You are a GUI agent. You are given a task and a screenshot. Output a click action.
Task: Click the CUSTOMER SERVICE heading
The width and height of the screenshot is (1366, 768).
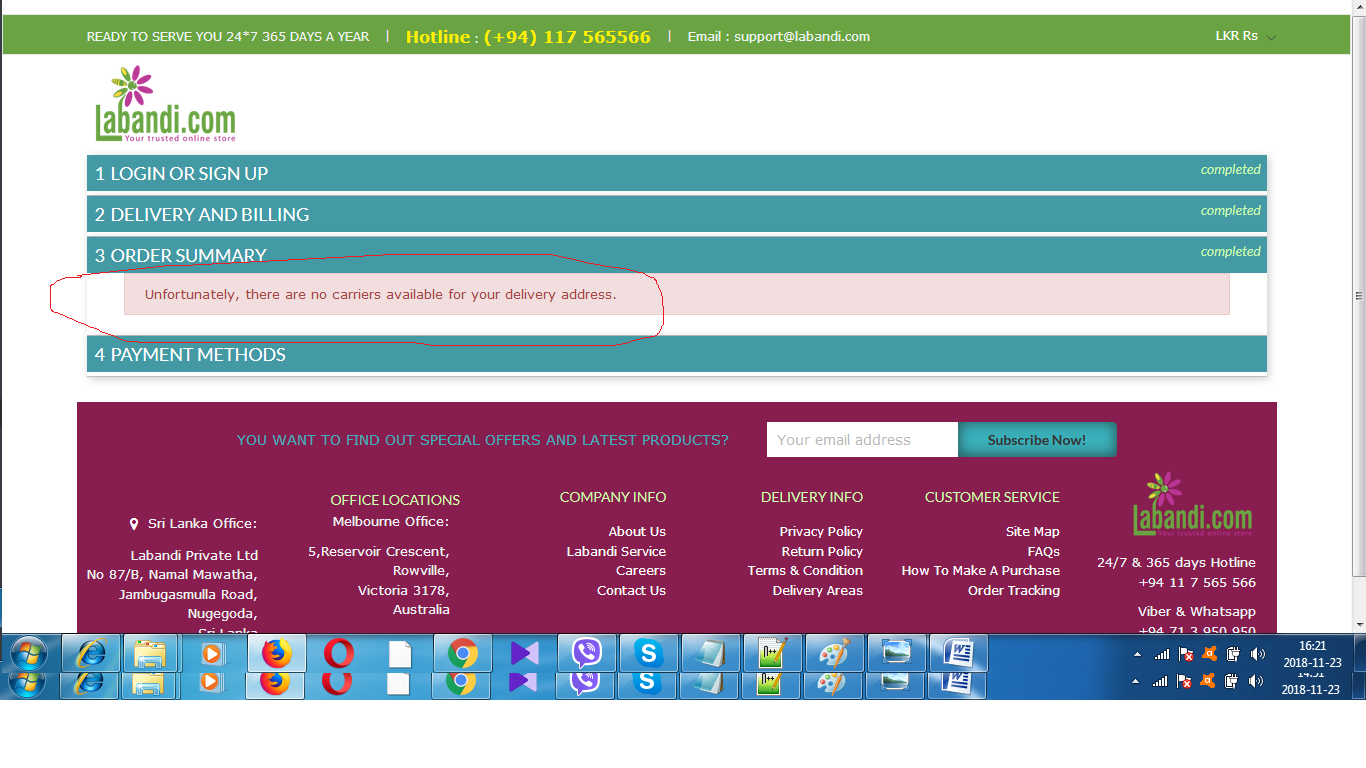(x=992, y=497)
